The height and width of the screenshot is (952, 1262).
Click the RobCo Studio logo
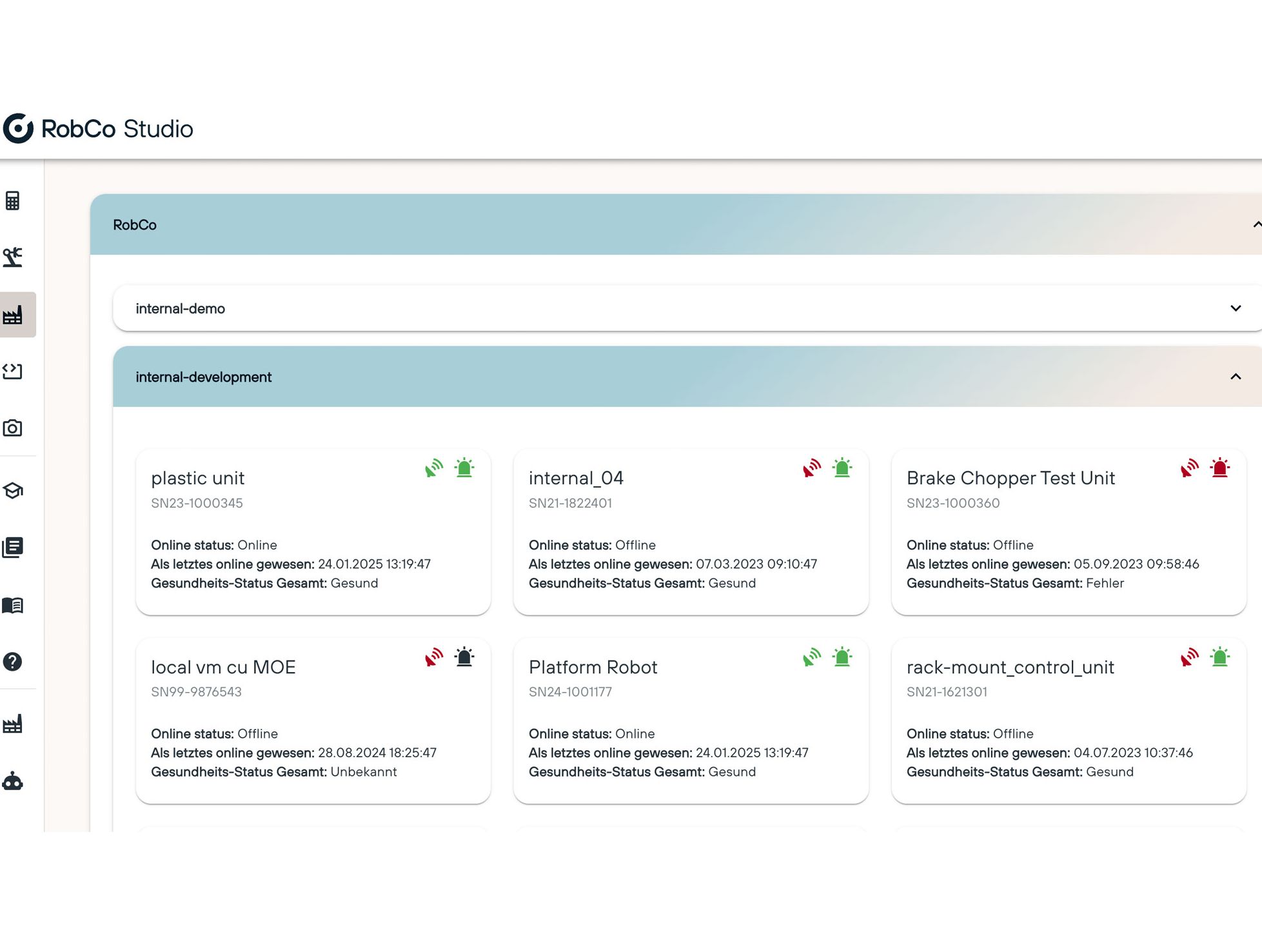pyautogui.click(x=98, y=128)
